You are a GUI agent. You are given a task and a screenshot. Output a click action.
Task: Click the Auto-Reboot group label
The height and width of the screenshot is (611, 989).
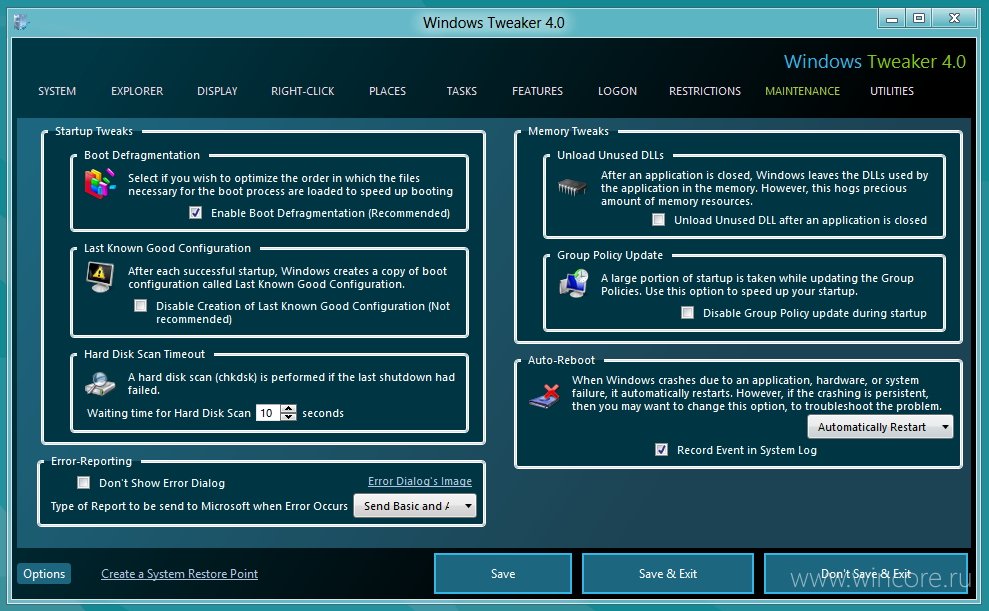click(561, 360)
